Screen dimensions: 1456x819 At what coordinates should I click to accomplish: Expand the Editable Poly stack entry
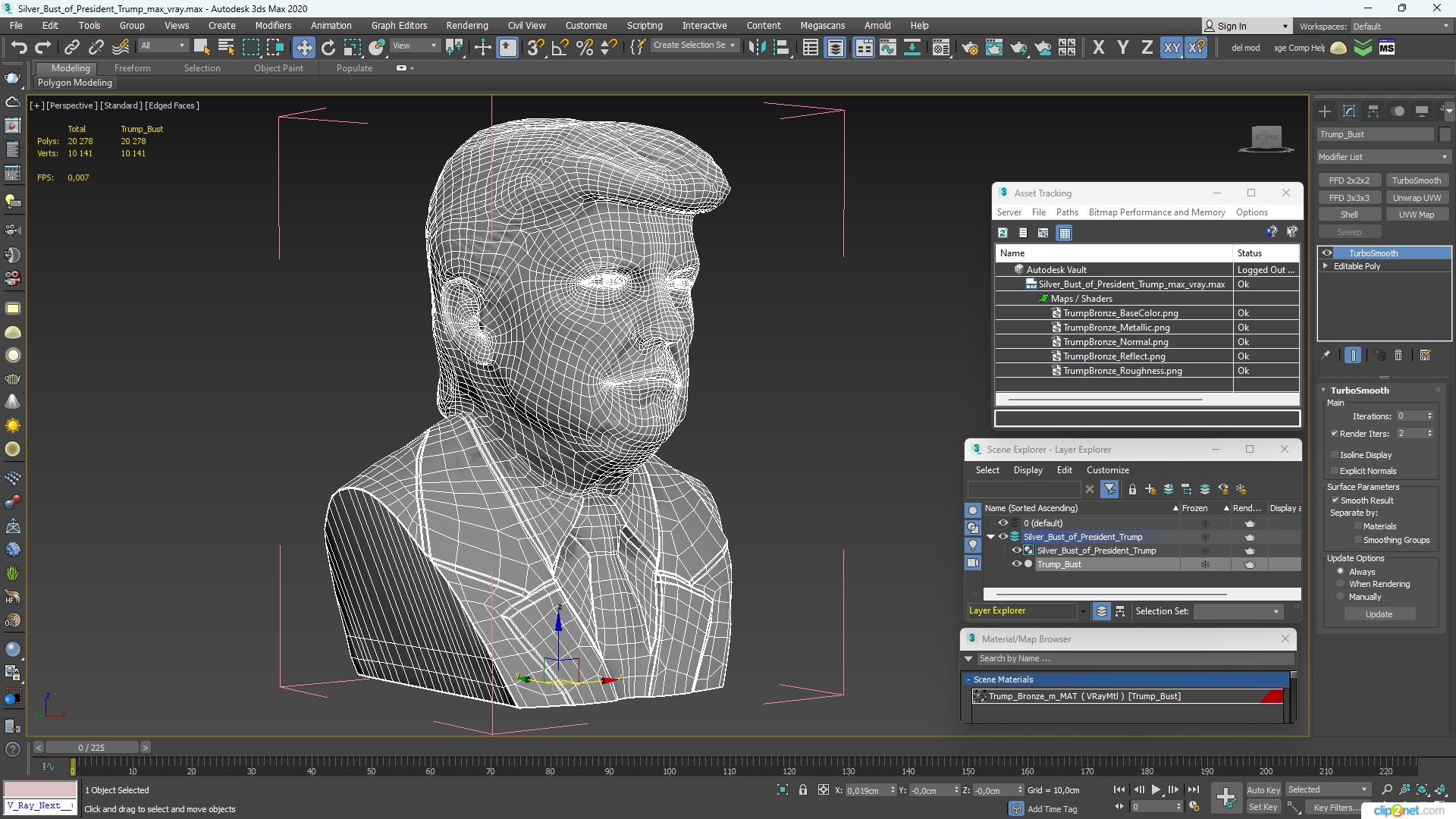[x=1326, y=266]
